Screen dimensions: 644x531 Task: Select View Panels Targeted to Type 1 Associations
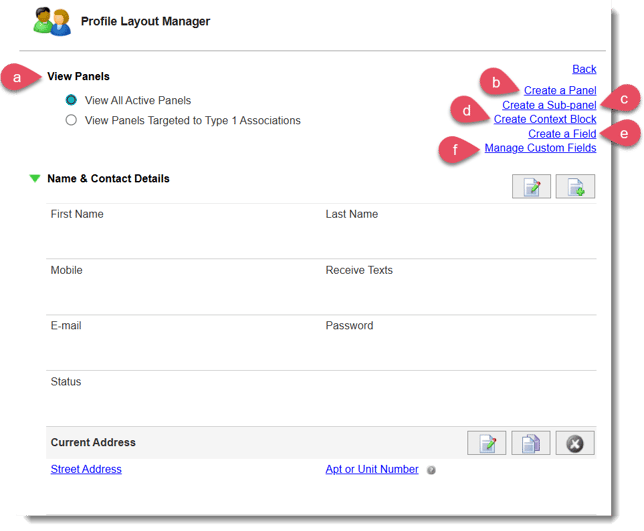click(71, 120)
